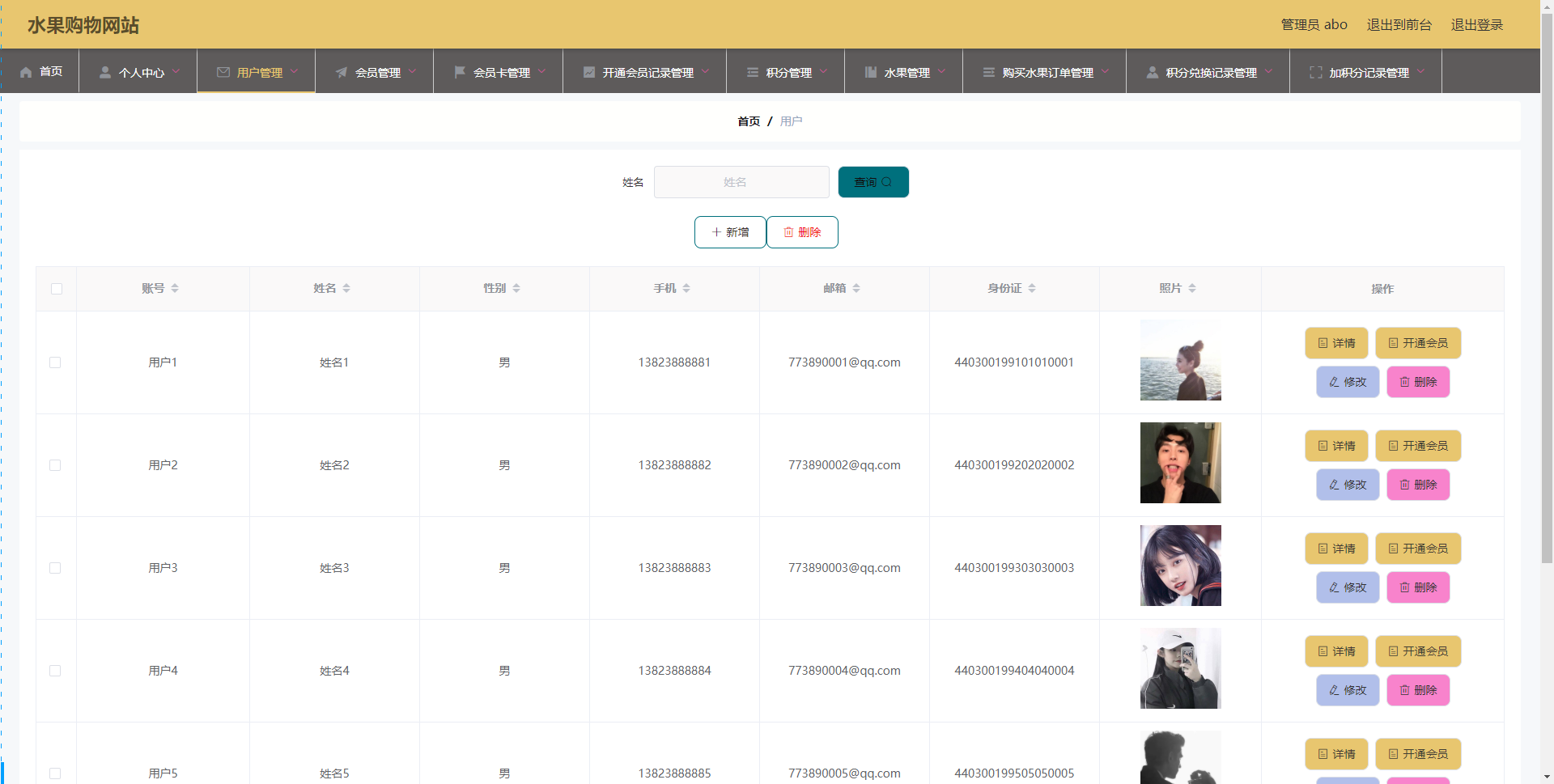Image resolution: width=1554 pixels, height=784 pixels.
Task: Toggle the select-all checkbox in table header
Action: (x=57, y=289)
